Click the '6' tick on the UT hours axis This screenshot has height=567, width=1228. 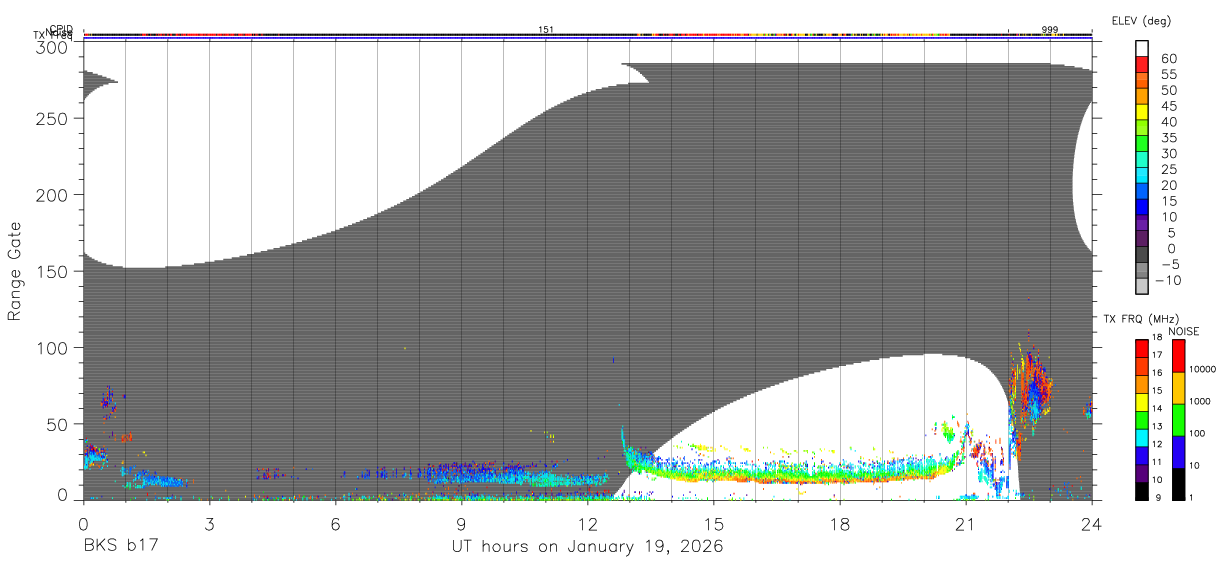335,523
